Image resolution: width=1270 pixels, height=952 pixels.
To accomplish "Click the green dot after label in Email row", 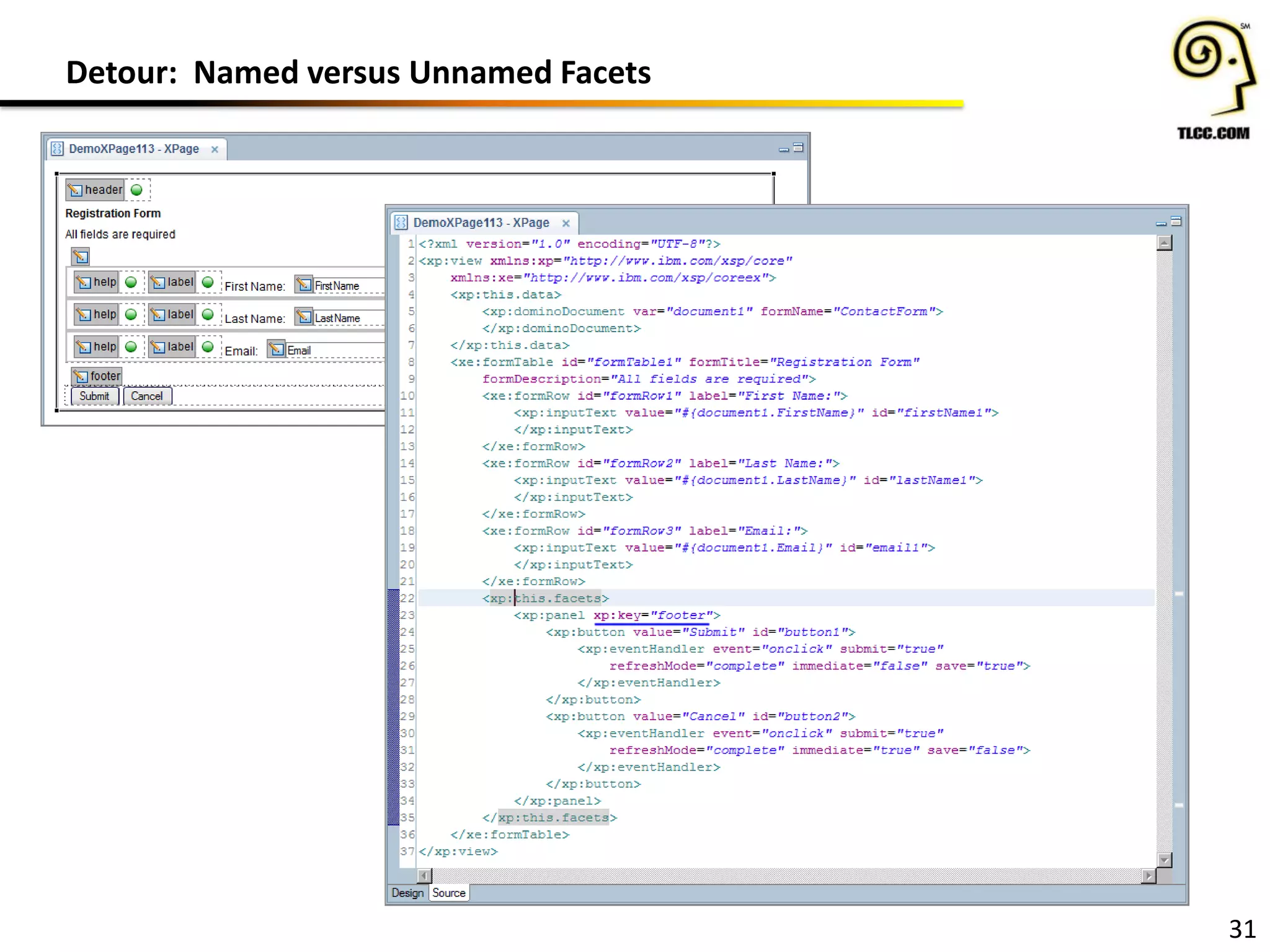I will (208, 346).
